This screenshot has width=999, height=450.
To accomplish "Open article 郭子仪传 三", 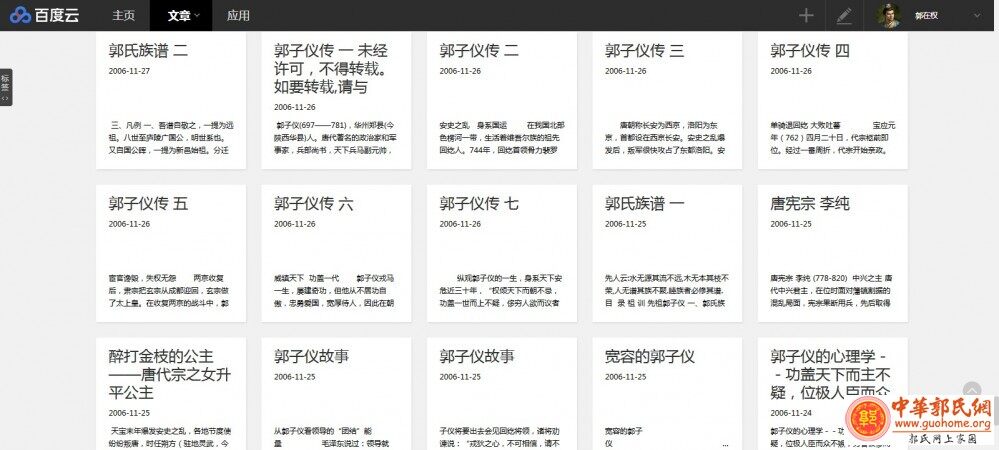I will coord(648,50).
